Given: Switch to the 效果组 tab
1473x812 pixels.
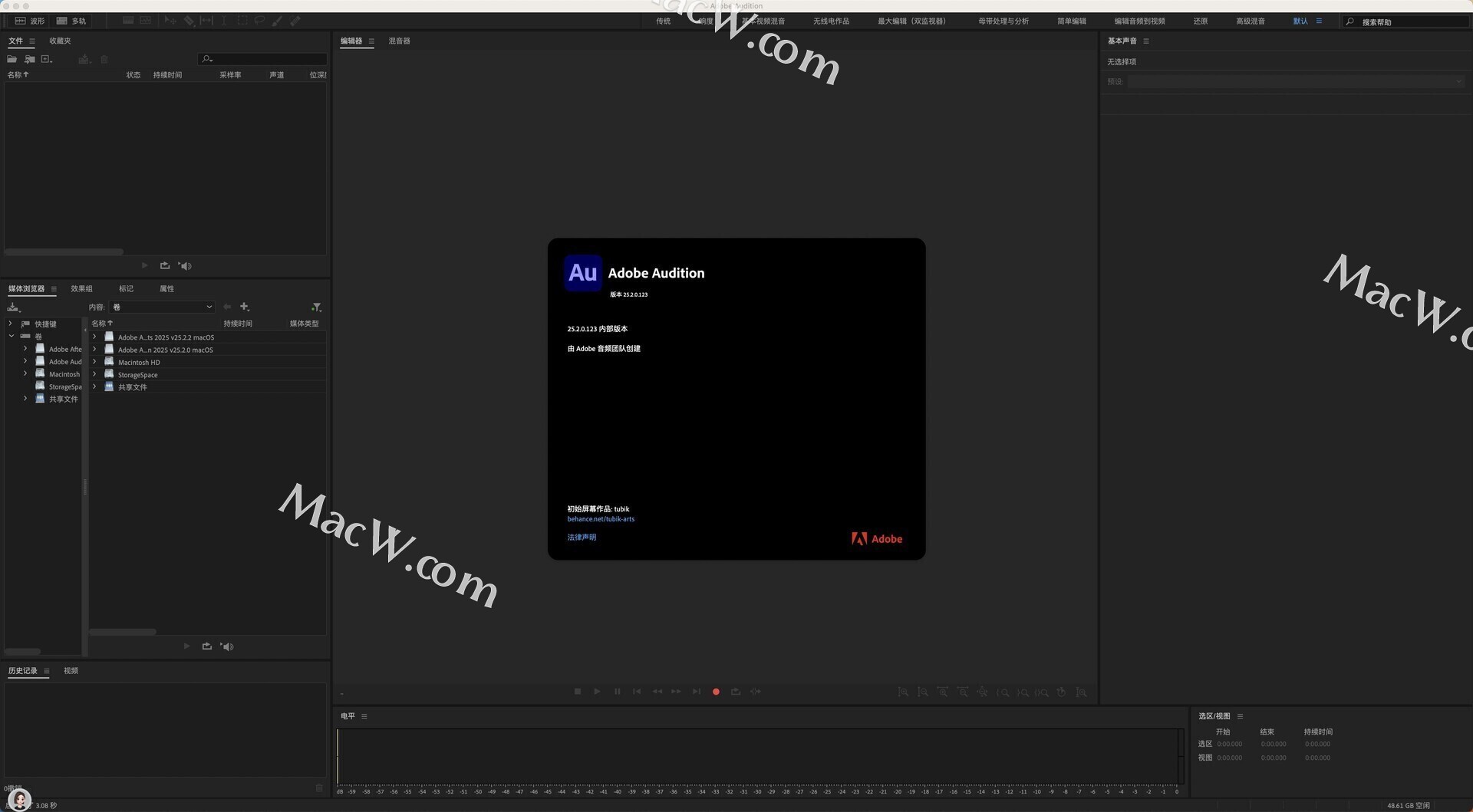Looking at the screenshot, I should tap(81, 289).
